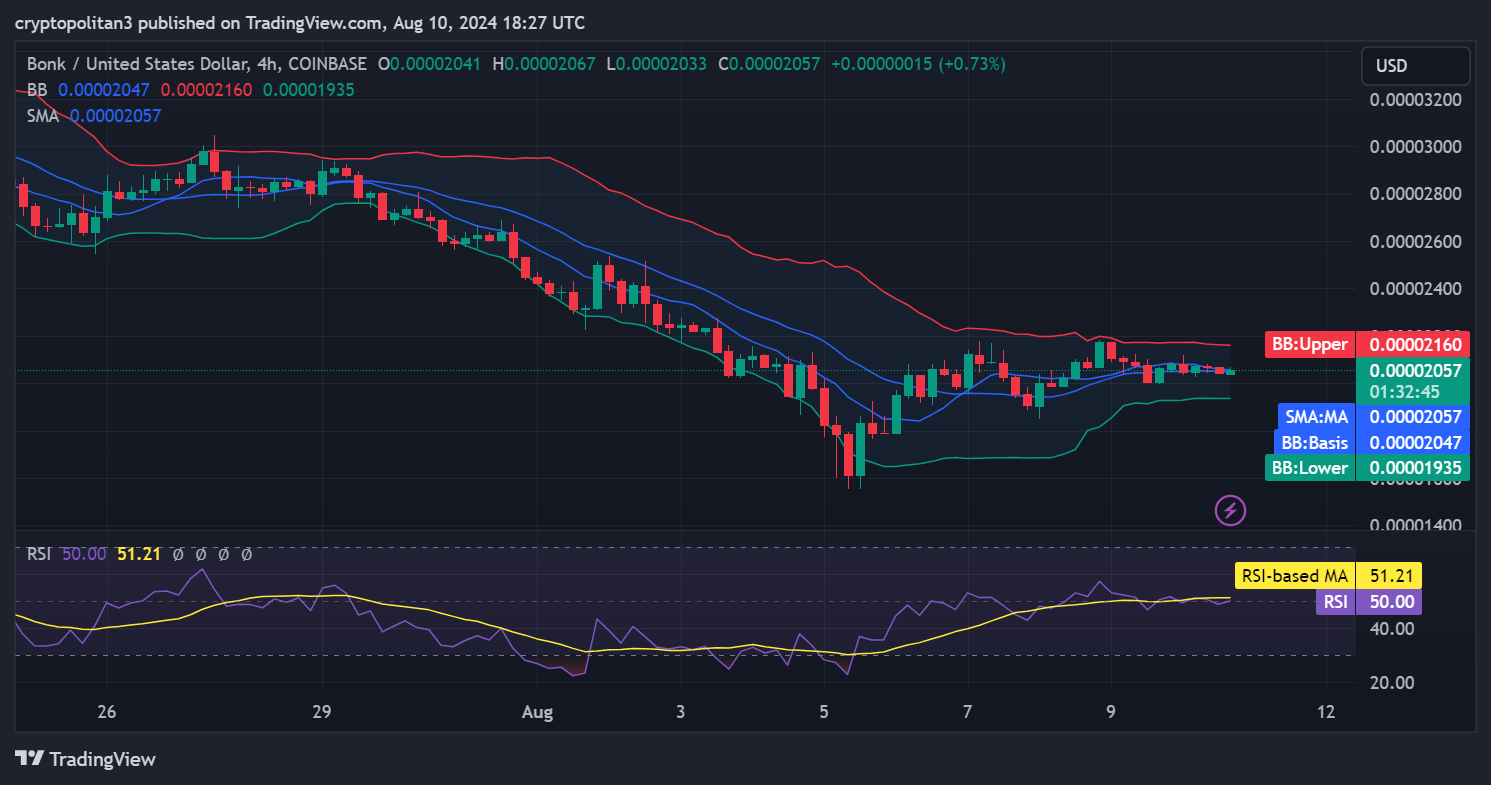Click the open price O0.00002041 in header
The image size is (1491, 785).
tap(428, 64)
